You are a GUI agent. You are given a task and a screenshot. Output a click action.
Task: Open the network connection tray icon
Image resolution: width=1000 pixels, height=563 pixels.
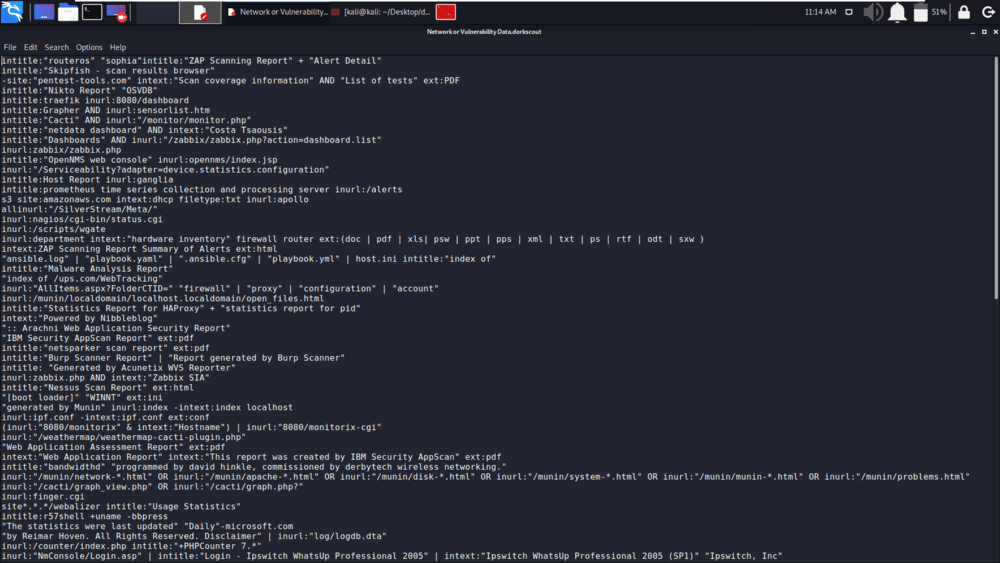pos(849,11)
